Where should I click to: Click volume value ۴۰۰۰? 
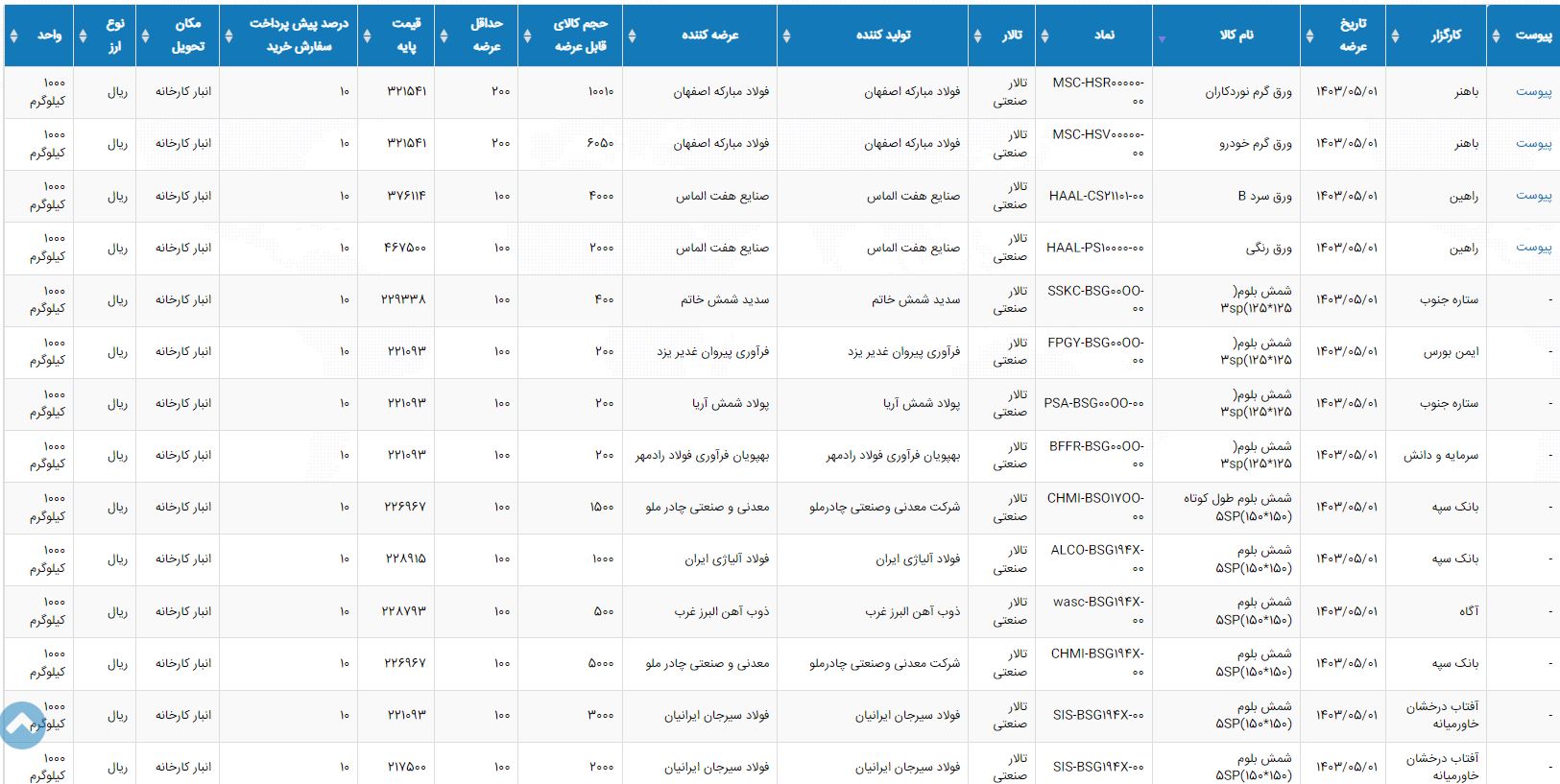pos(601,196)
